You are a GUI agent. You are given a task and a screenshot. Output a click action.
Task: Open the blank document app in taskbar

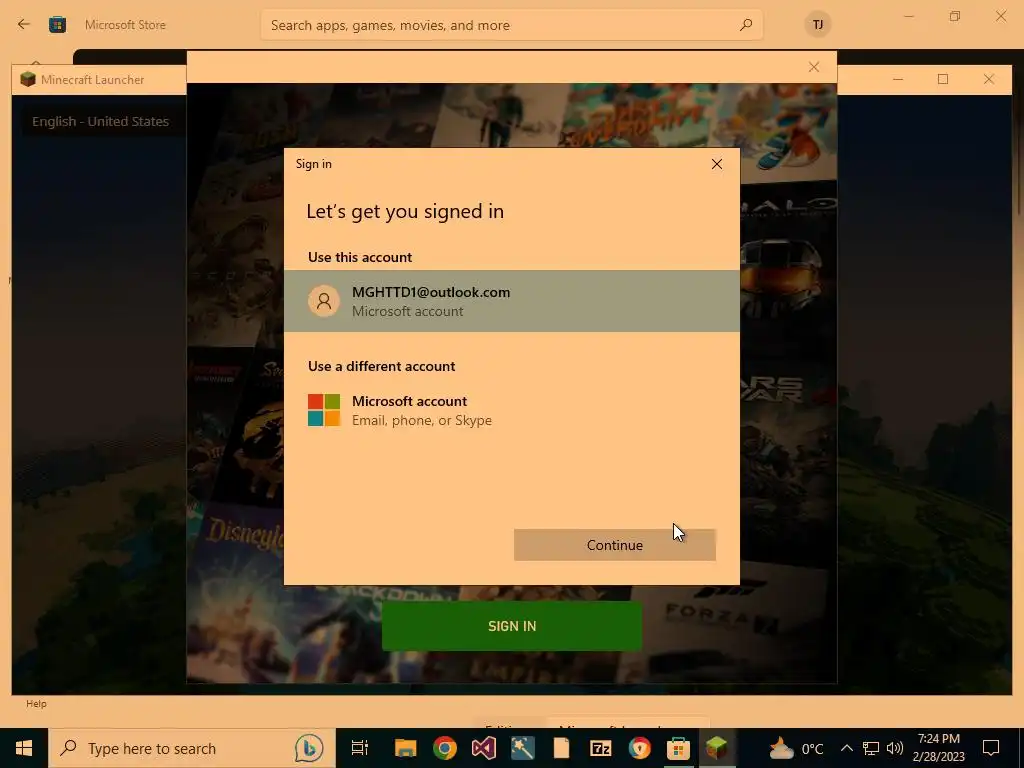pos(562,748)
